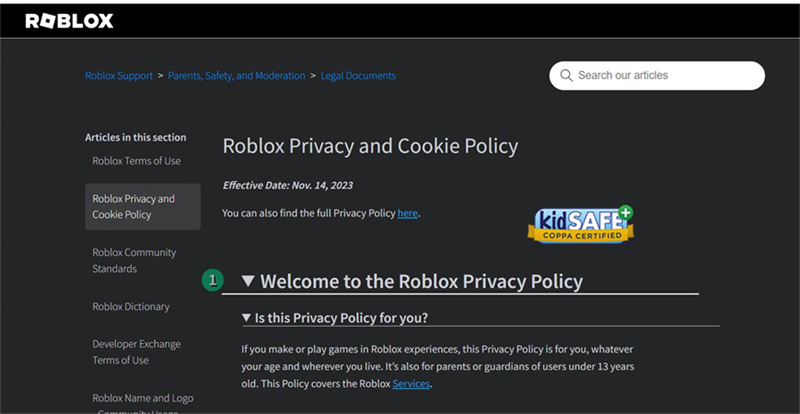Open Roblox Community Standards article

tap(134, 260)
